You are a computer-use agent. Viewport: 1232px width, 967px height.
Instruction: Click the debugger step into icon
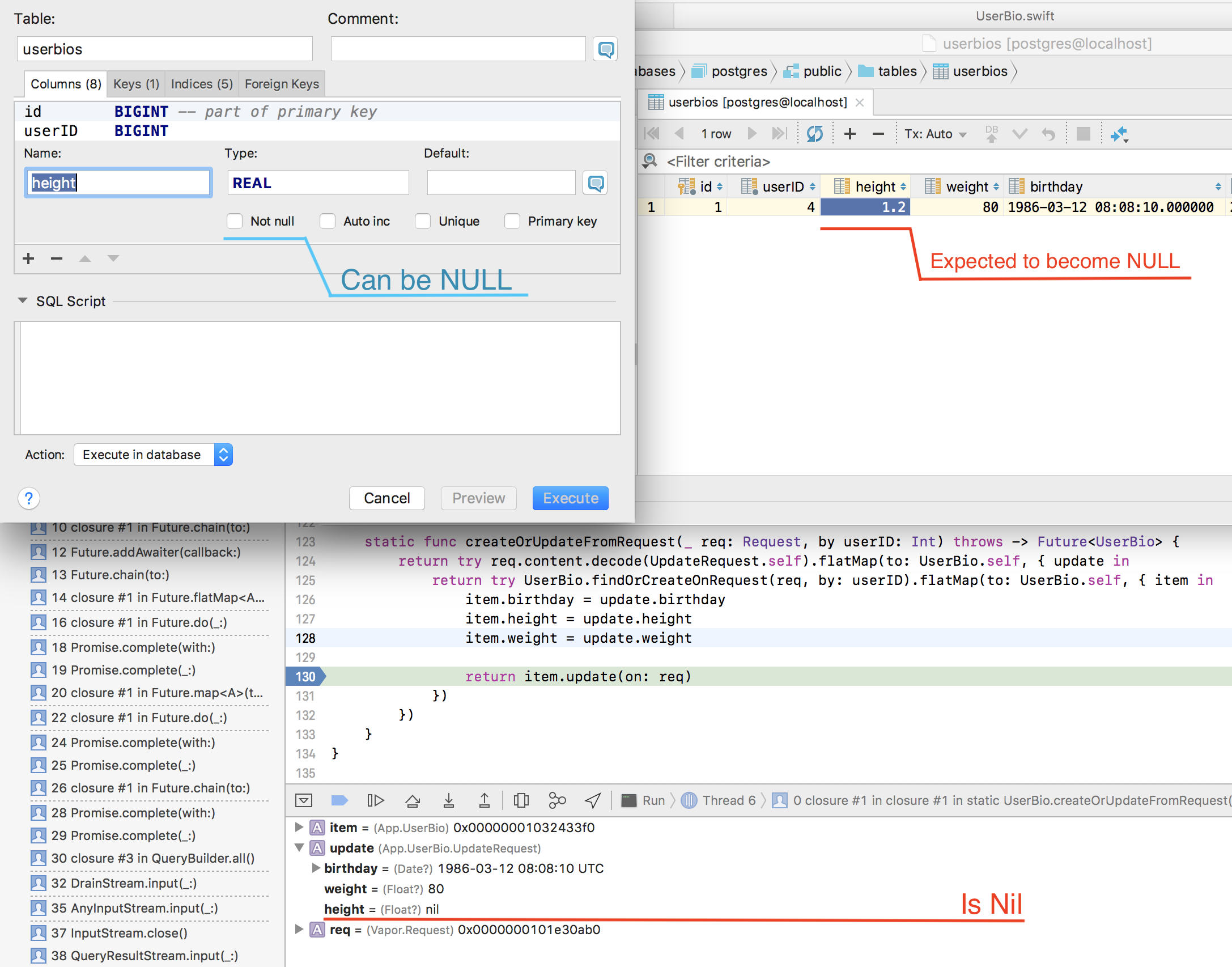448,800
